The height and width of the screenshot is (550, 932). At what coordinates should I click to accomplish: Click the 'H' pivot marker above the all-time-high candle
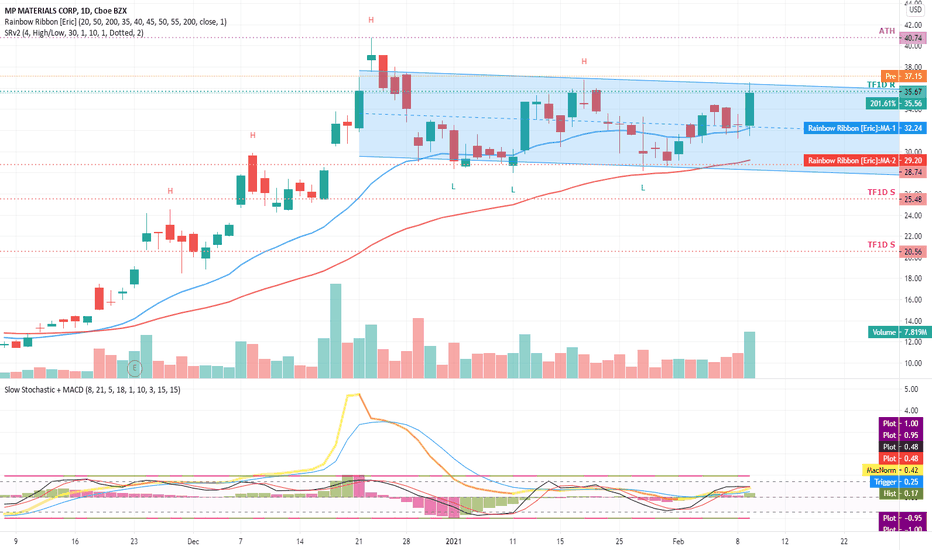pos(371,20)
